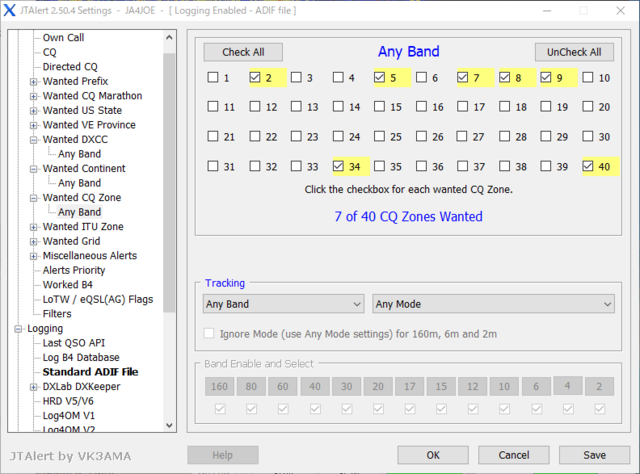Screen dimensions: 640x474
Task: Collapse the Wanted Continent node
Action: tap(33, 169)
